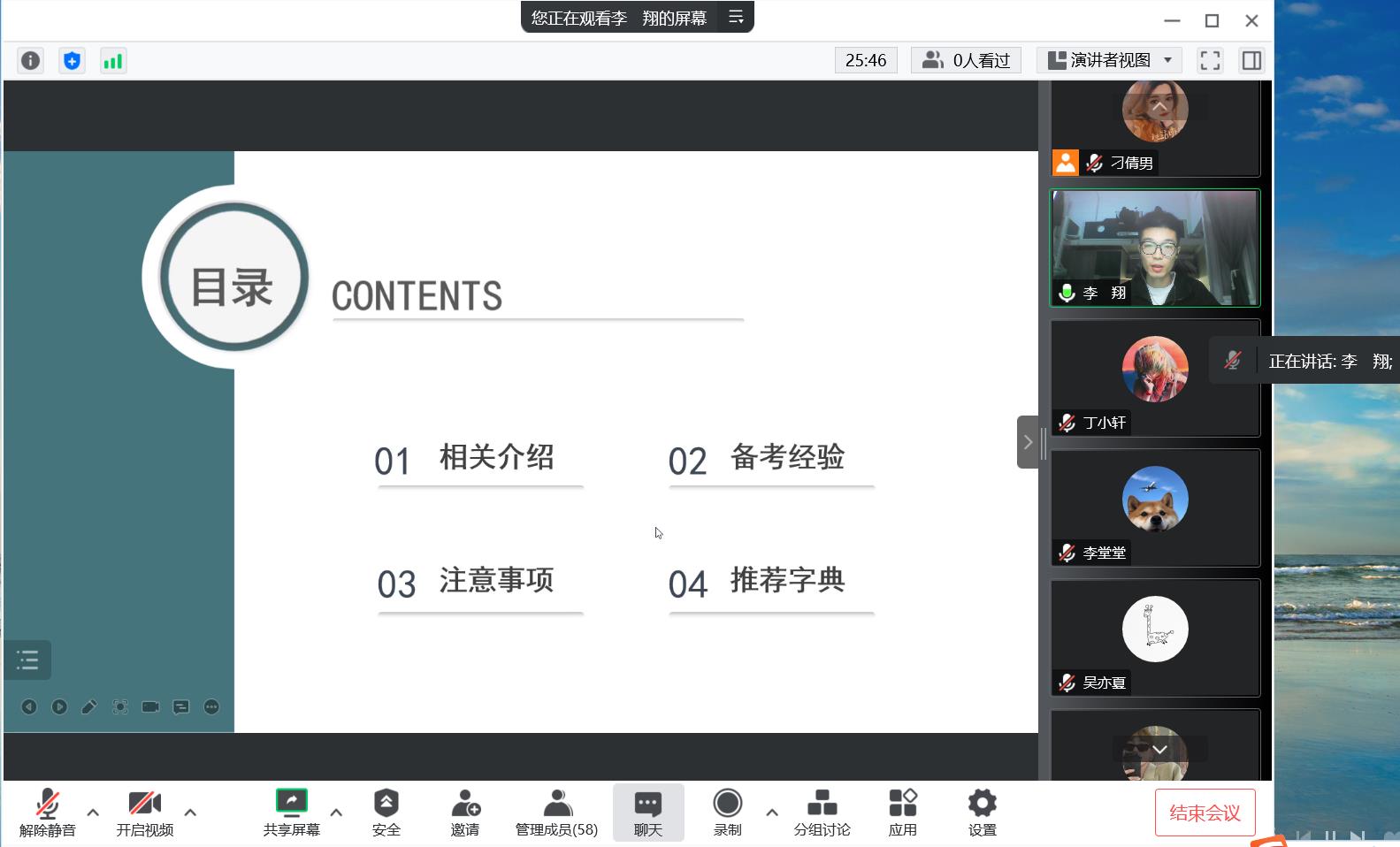Select 李翔's video thumbnail

pos(1154,248)
